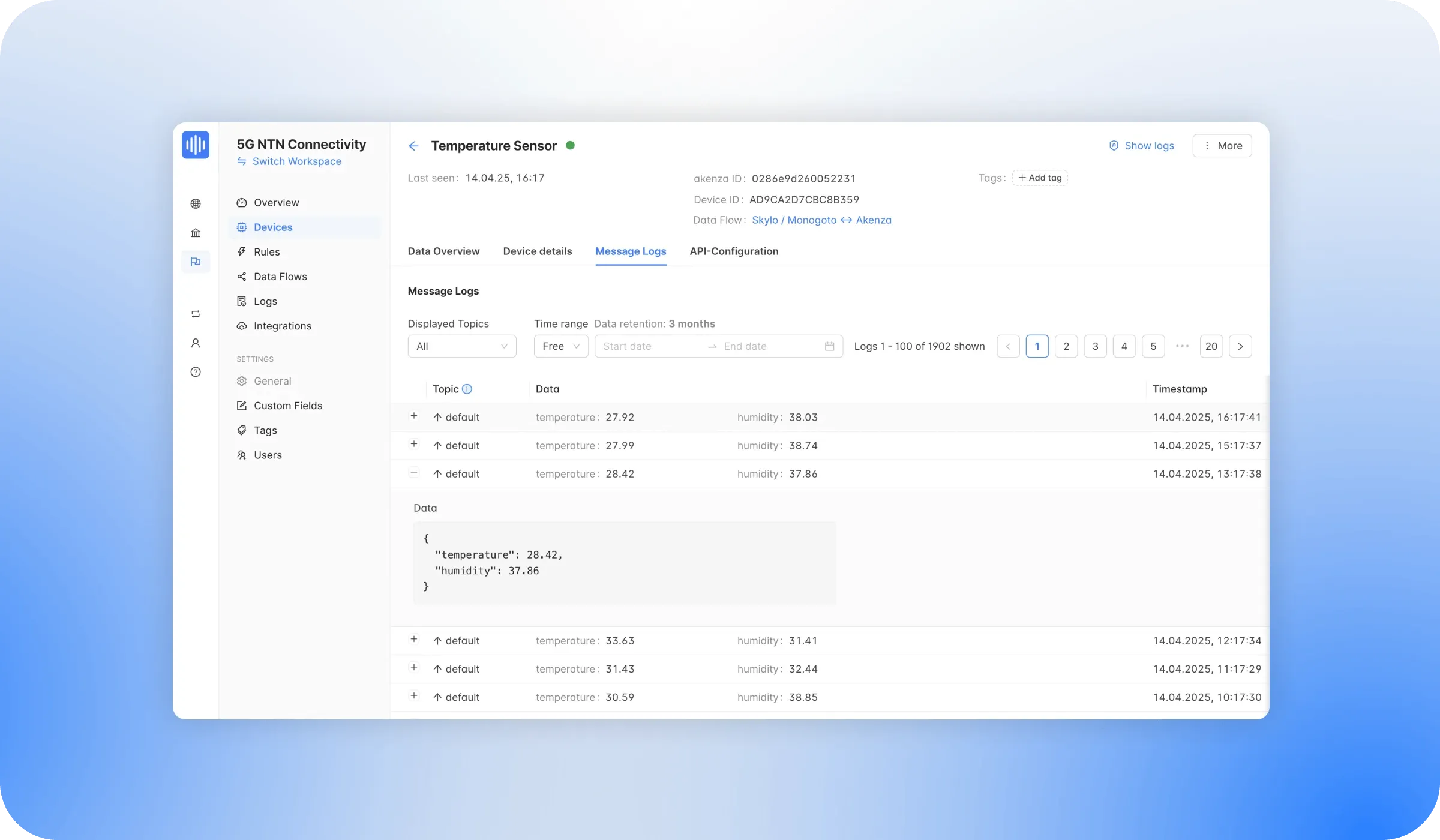Click the Add tag button
This screenshot has width=1440, height=840.
(x=1040, y=178)
